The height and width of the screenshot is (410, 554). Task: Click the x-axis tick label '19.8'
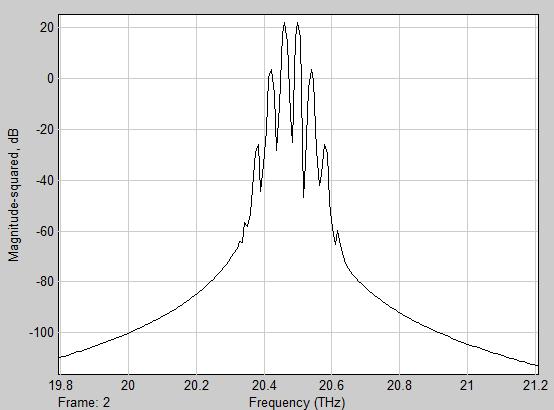(x=61, y=385)
